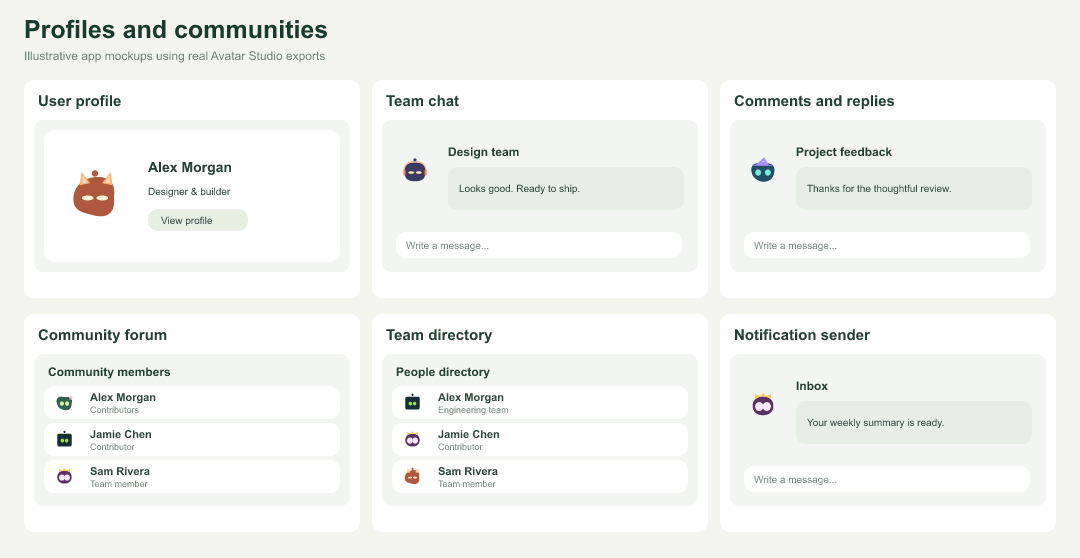
Task: Open the View profile button
Action: pyautogui.click(x=198, y=220)
